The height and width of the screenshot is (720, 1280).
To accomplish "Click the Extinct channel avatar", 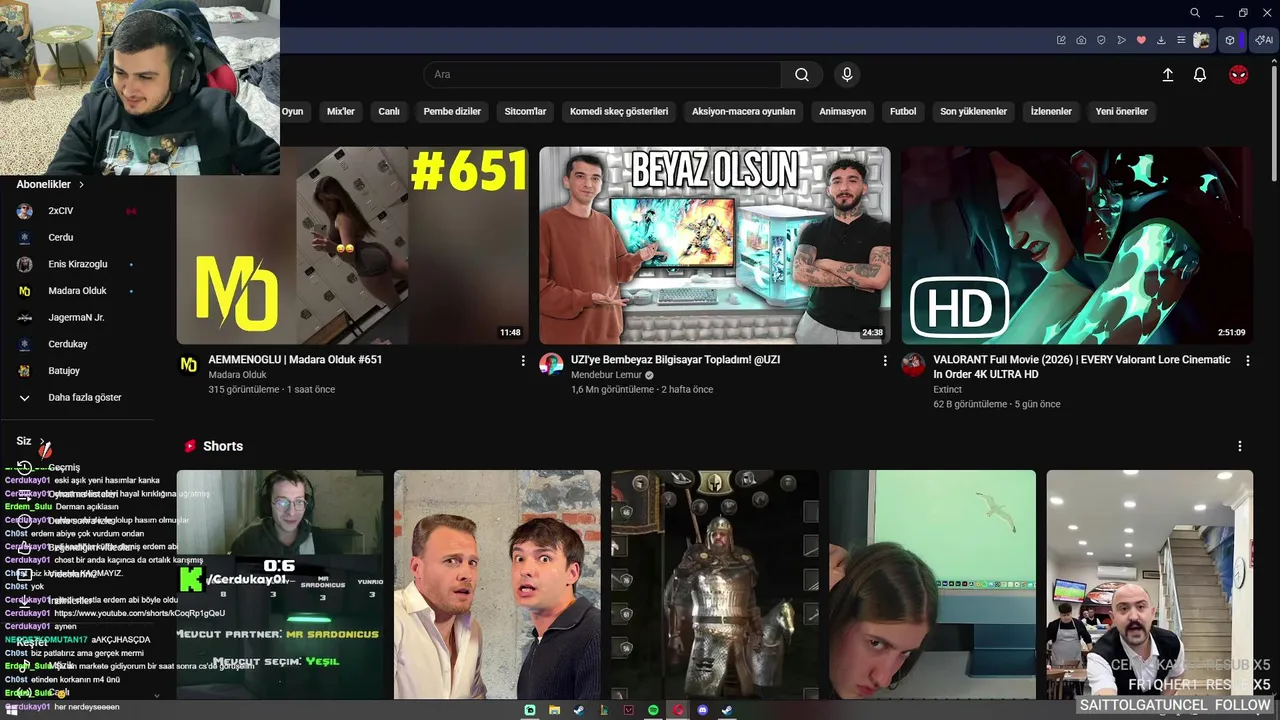I will pyautogui.click(x=913, y=364).
